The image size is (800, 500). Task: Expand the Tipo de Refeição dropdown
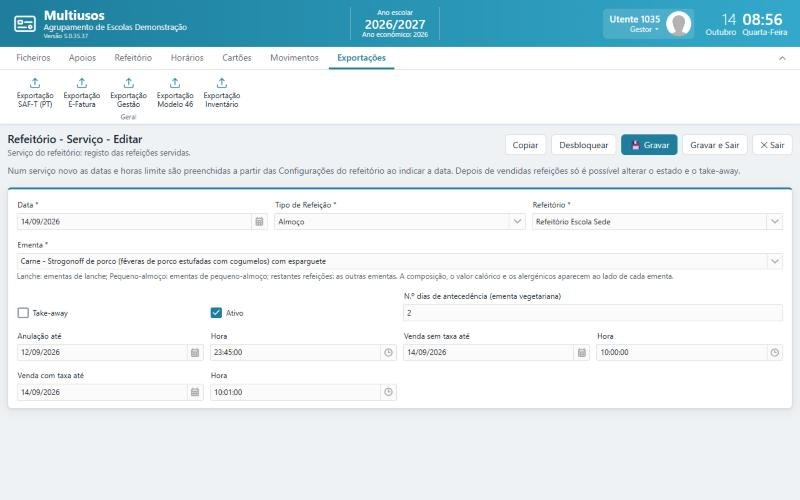517,221
